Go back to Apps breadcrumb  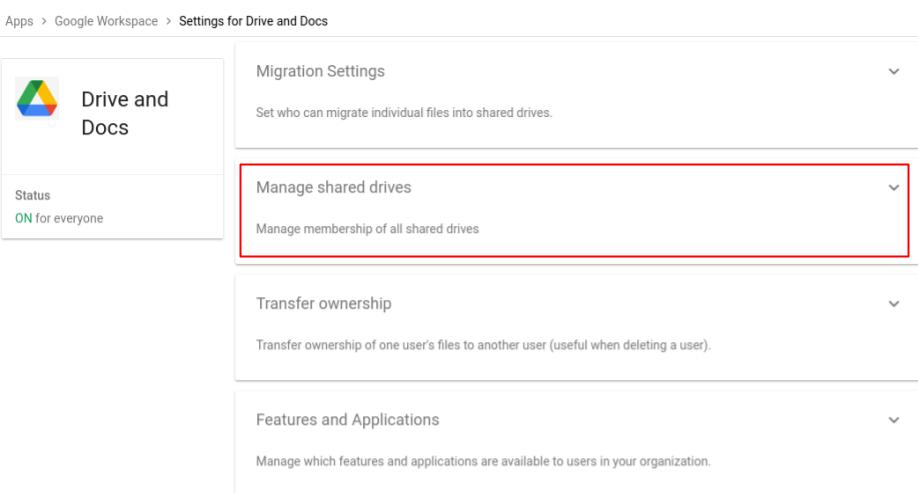tap(19, 21)
